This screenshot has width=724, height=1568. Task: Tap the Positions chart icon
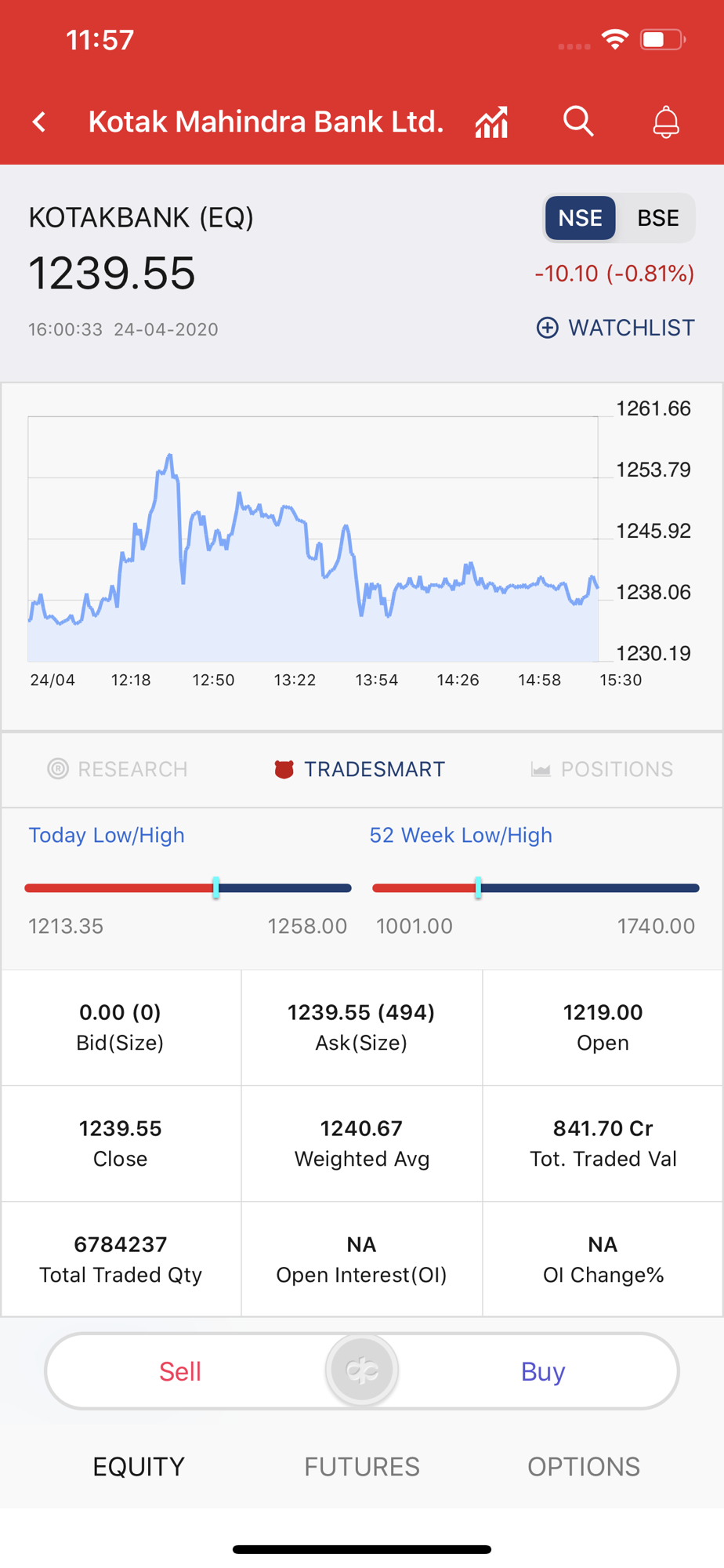pos(541,769)
